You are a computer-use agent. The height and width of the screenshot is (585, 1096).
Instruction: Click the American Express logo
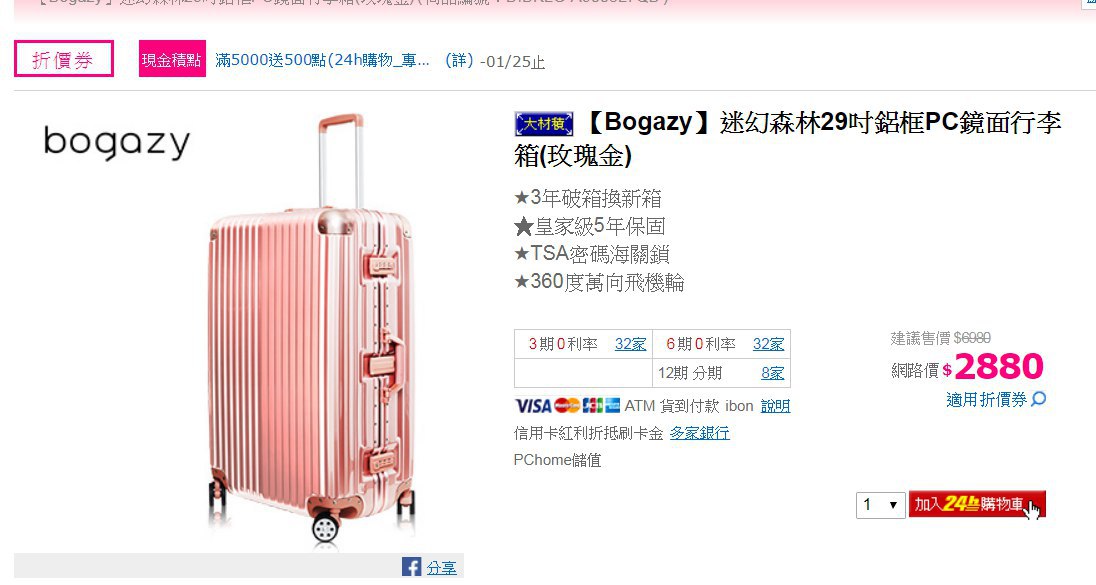612,405
